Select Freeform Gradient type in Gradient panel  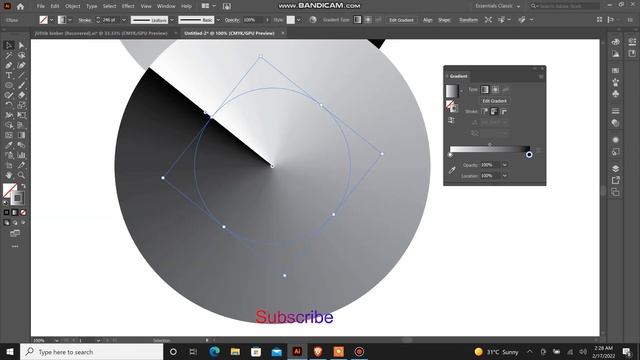pos(506,89)
